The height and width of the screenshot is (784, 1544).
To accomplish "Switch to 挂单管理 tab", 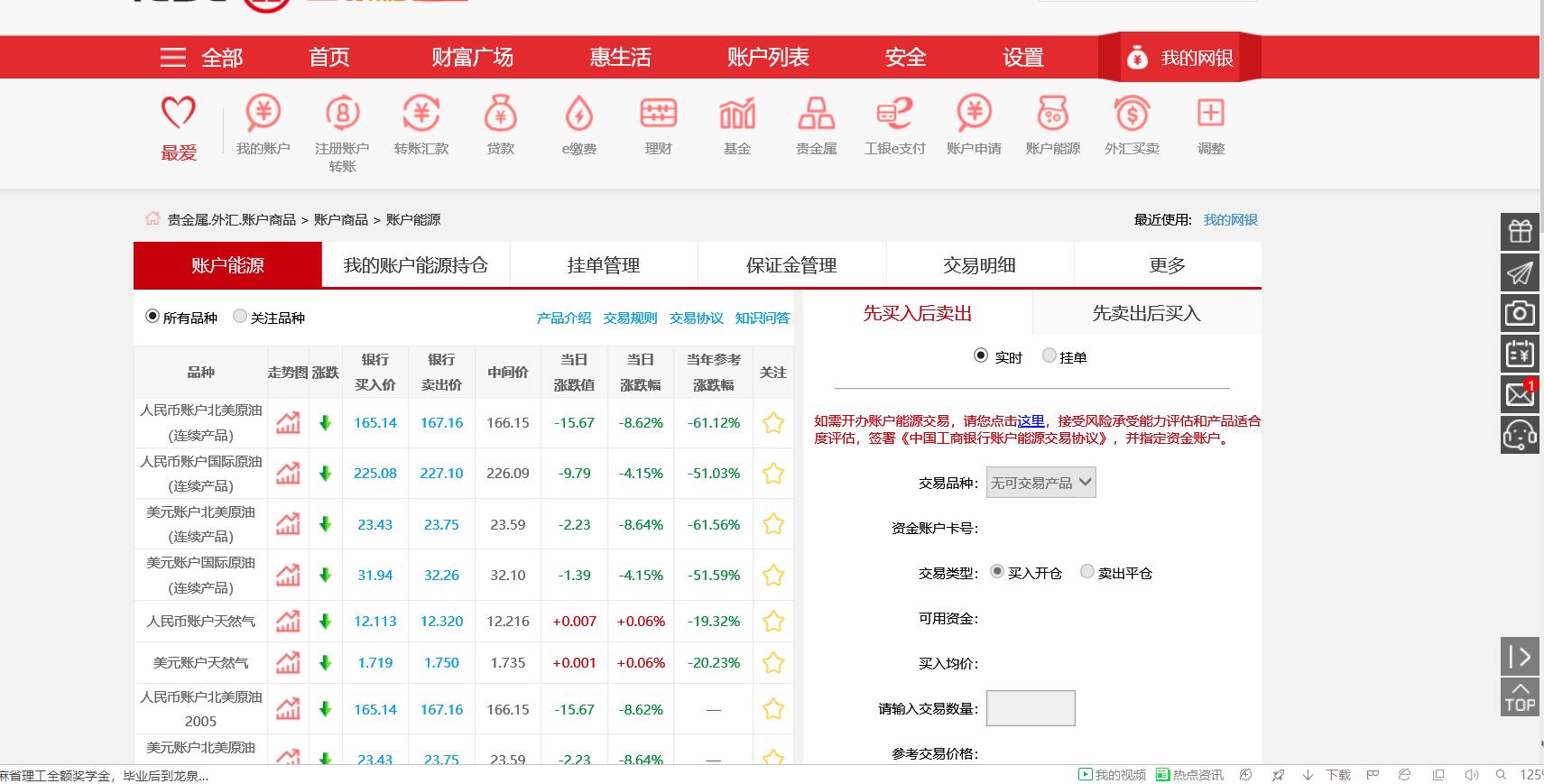I will [x=604, y=265].
